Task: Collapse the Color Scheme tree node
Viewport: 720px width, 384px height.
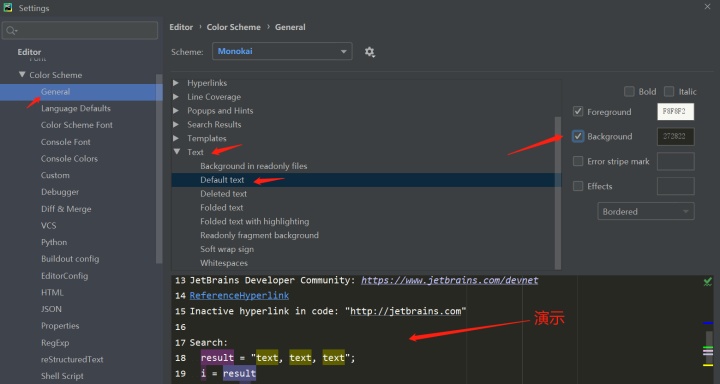Action: click(22, 74)
